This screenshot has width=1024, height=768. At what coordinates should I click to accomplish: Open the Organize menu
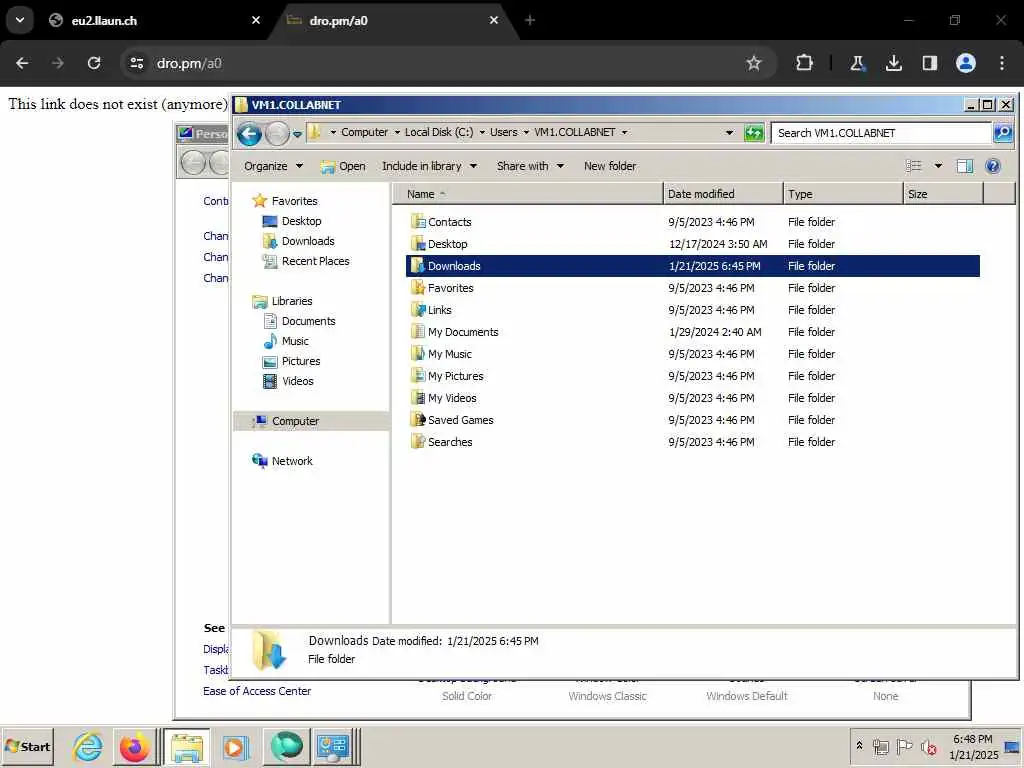(x=273, y=166)
